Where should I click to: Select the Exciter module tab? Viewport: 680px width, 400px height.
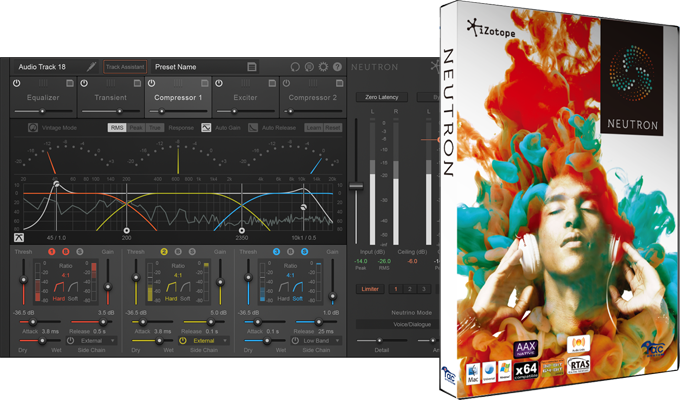[x=245, y=97]
